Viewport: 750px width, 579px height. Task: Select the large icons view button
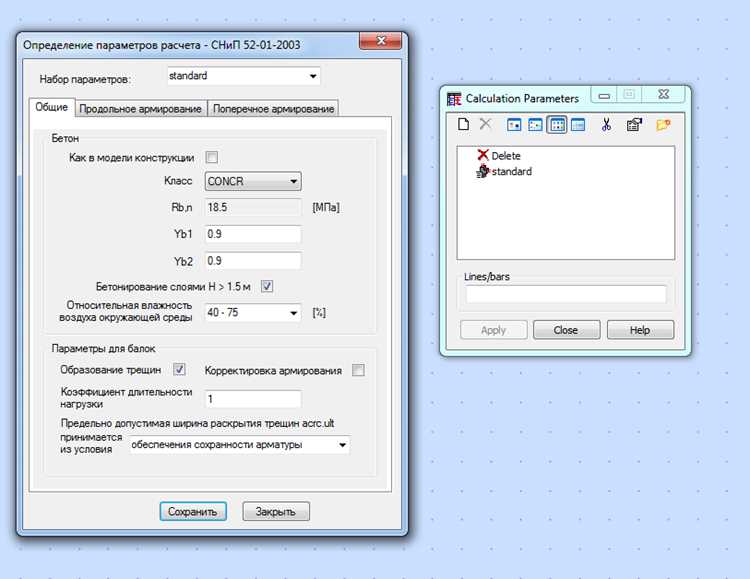click(514, 125)
